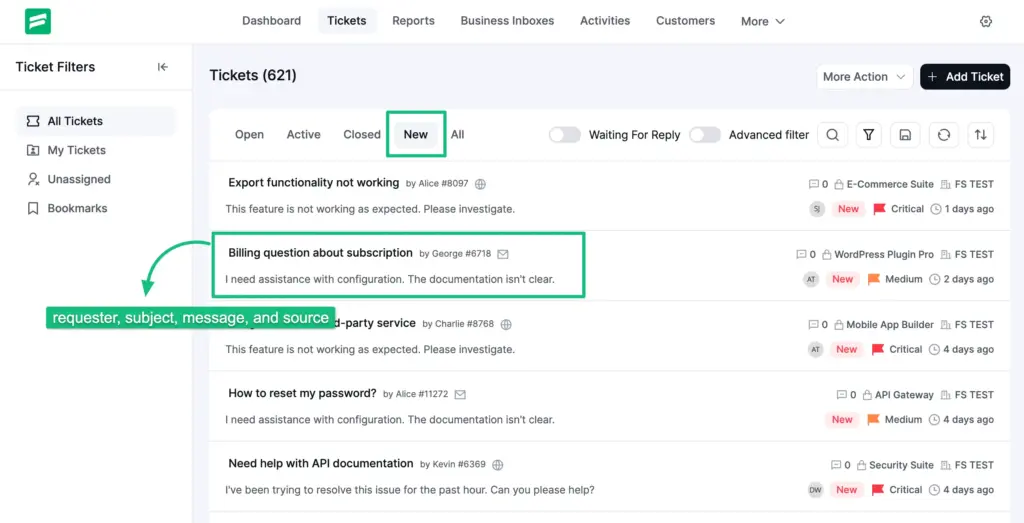Open the Reports page
1024x523 pixels.
point(413,21)
